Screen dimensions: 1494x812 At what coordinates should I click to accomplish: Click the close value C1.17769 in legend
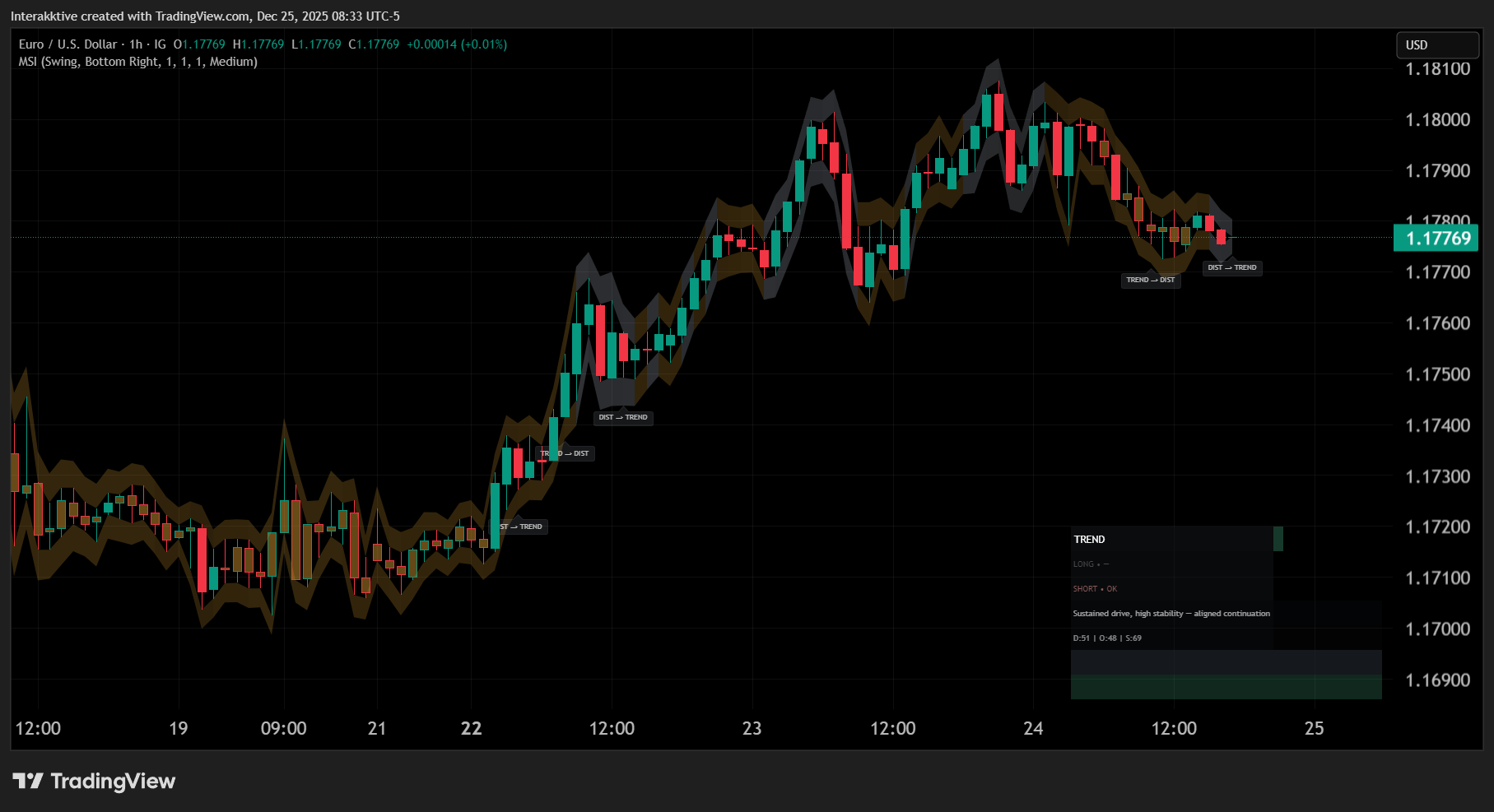(374, 44)
